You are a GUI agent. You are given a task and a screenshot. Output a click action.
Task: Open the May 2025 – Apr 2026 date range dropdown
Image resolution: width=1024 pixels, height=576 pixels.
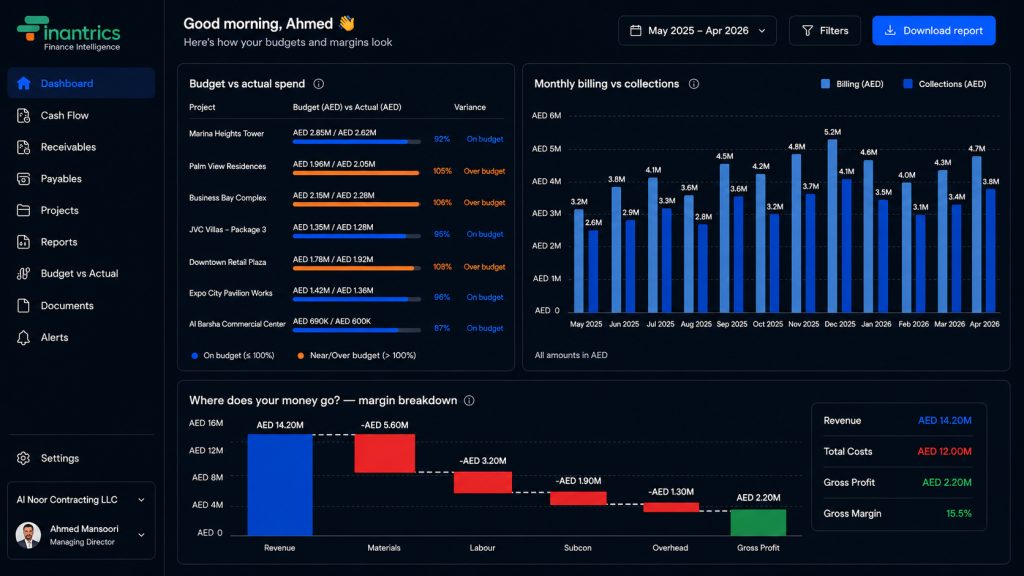click(697, 31)
